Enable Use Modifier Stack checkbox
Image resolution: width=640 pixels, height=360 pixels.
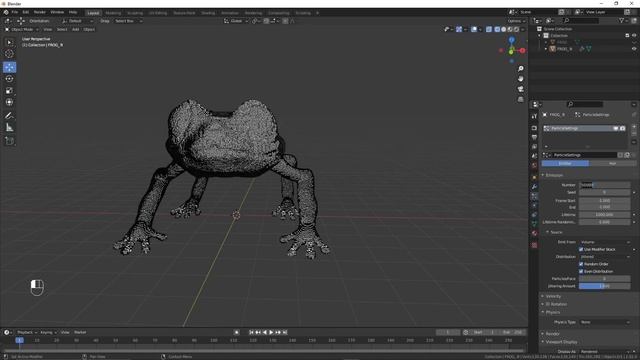click(581, 249)
